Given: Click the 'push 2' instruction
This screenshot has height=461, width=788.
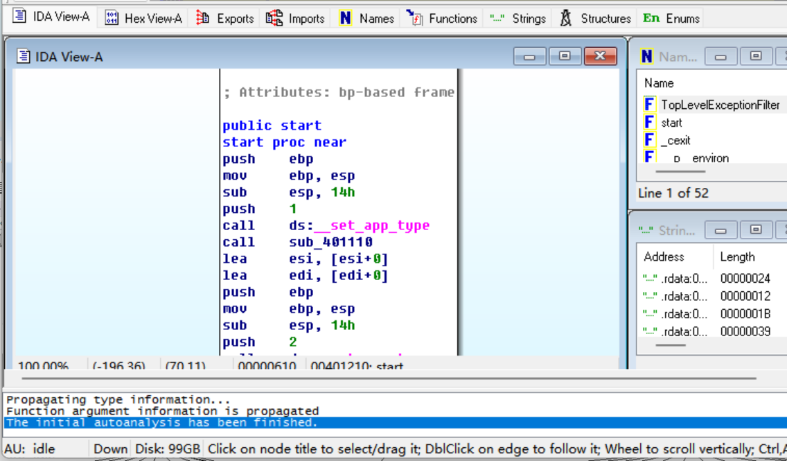Looking at the screenshot, I should [259, 342].
